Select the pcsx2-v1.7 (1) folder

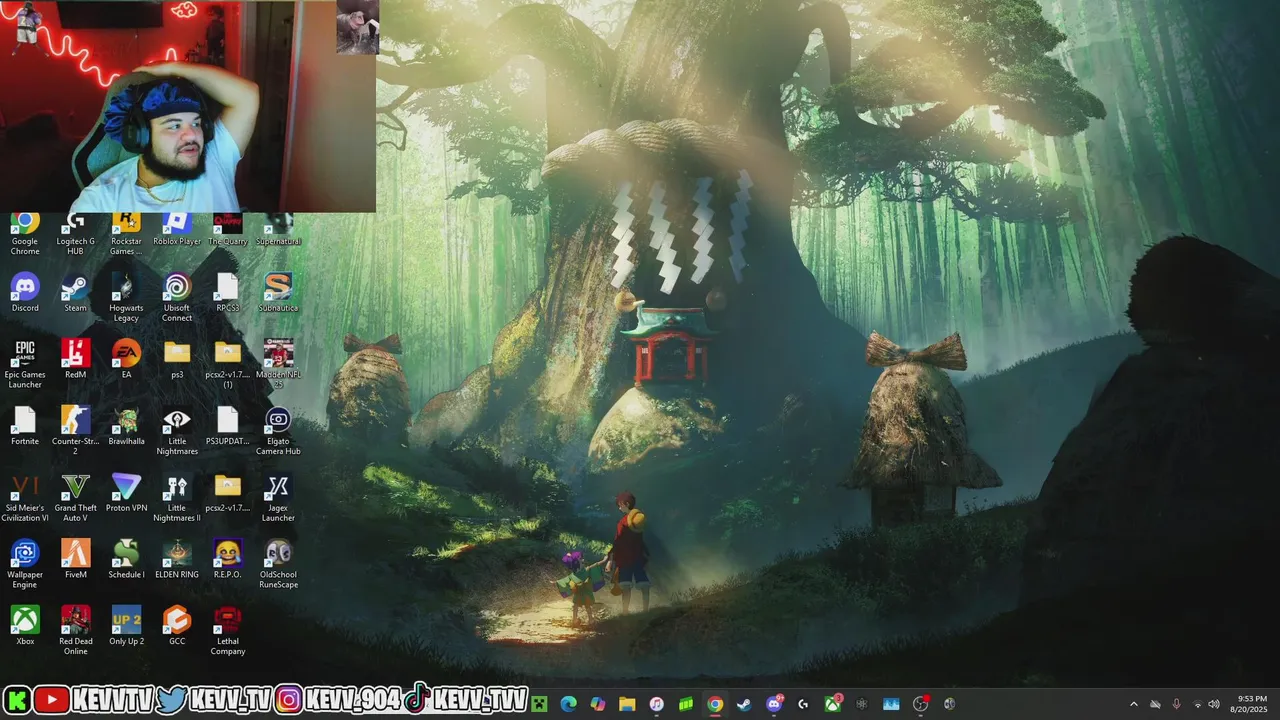[228, 364]
